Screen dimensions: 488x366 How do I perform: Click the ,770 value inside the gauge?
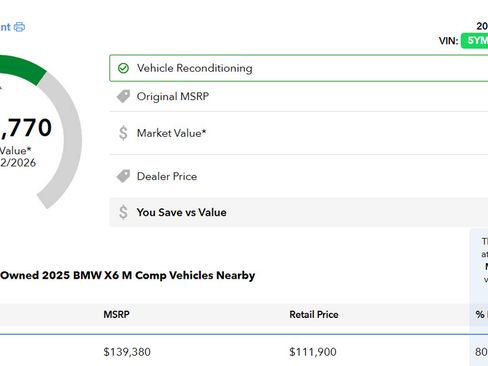point(26,128)
